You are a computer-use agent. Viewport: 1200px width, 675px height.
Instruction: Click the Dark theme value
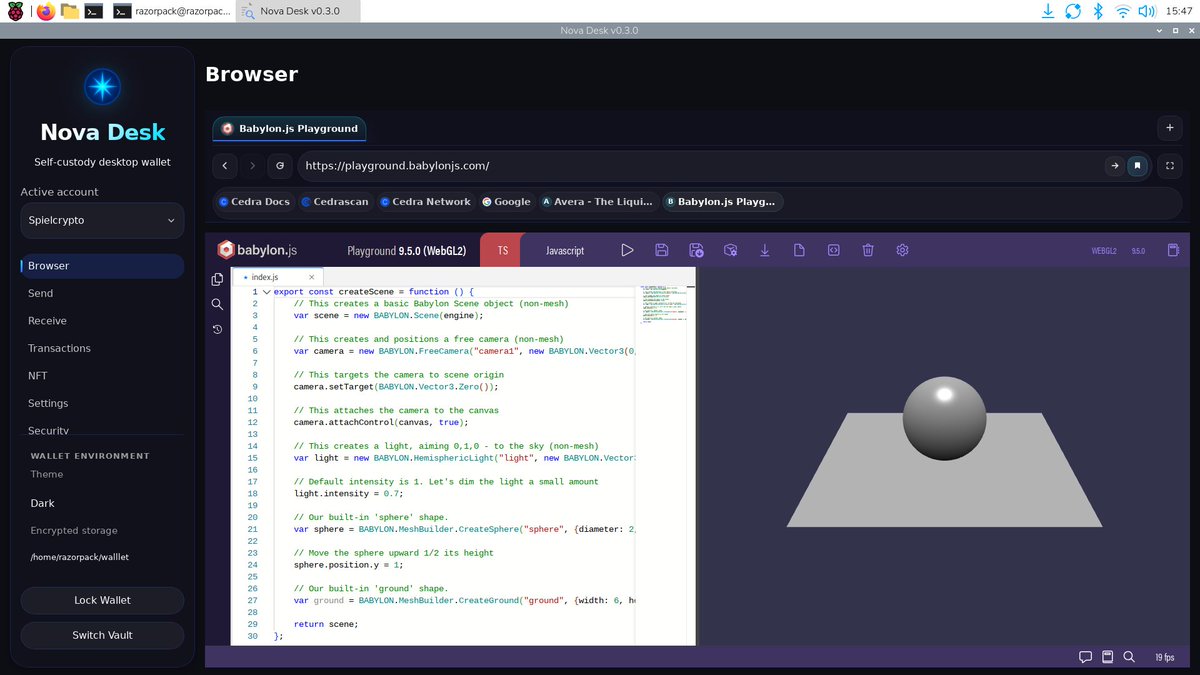[x=42, y=503]
